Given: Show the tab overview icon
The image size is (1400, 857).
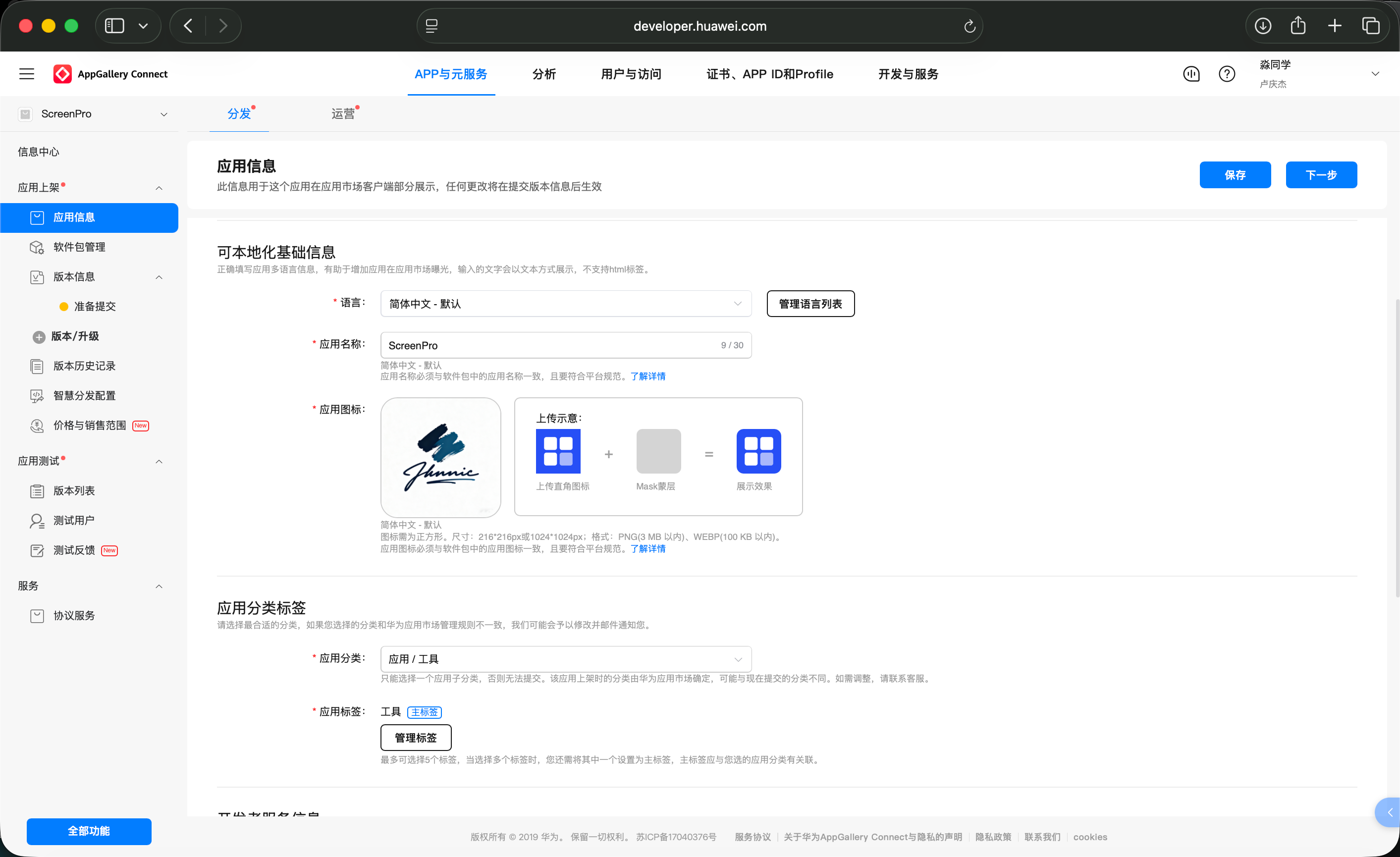Looking at the screenshot, I should coord(1370,26).
